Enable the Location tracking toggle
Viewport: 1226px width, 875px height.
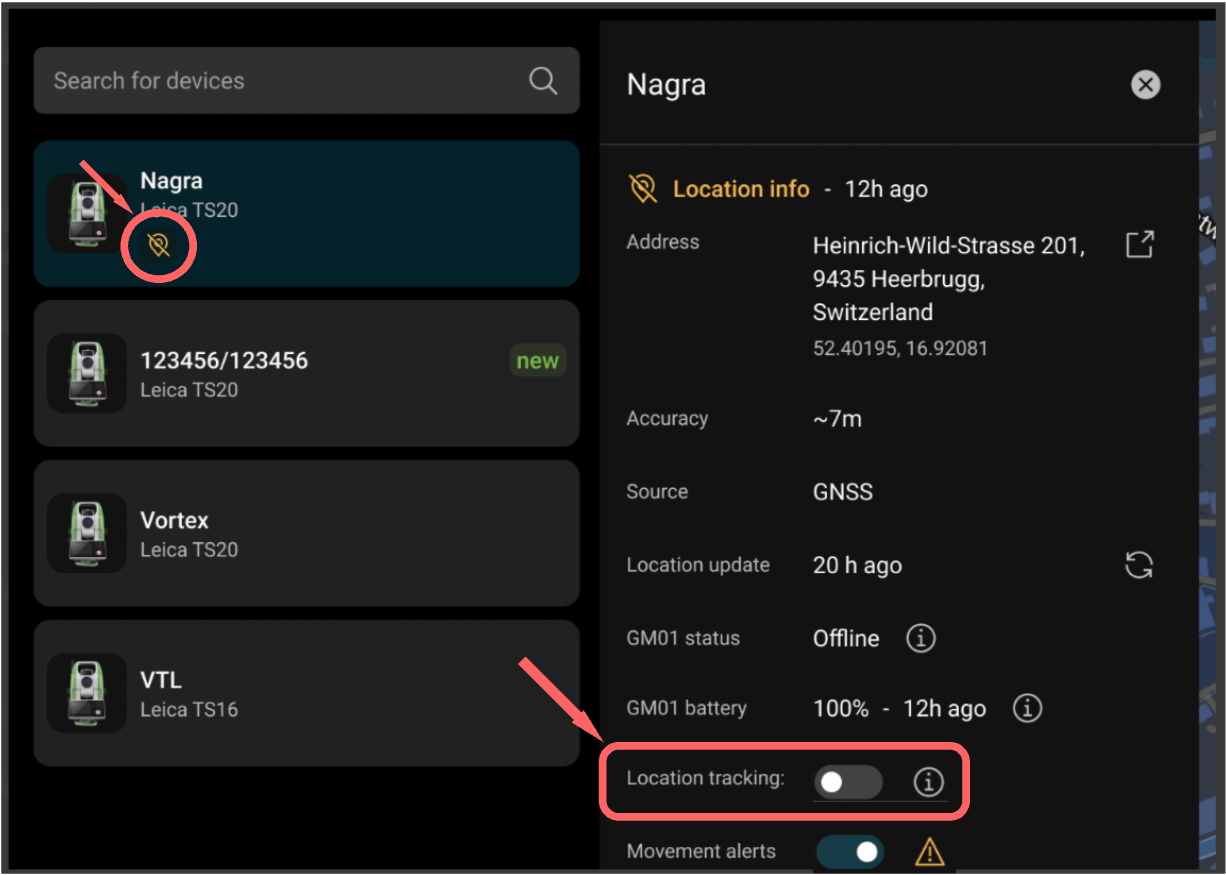847,781
